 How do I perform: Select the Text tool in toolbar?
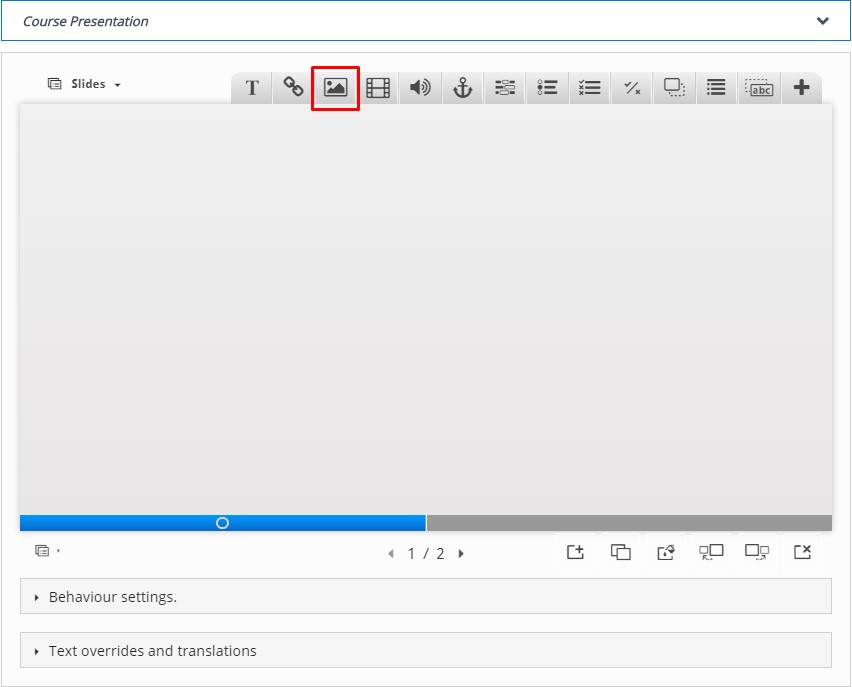point(252,88)
